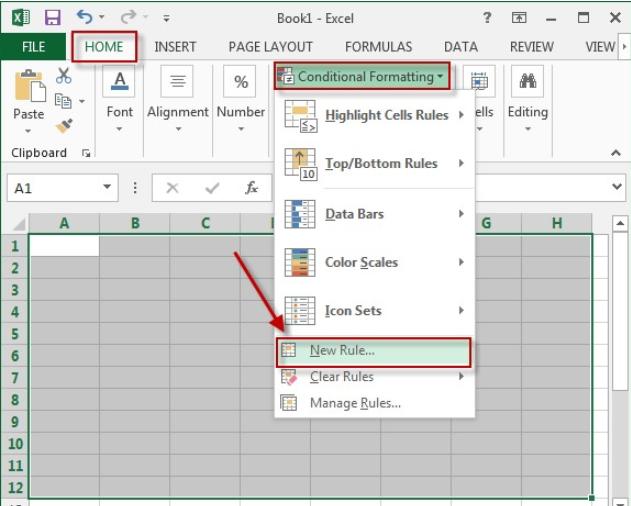Screen dimensions: 631x506
Task: Open the Editing group binoculars button
Action: coord(528,99)
